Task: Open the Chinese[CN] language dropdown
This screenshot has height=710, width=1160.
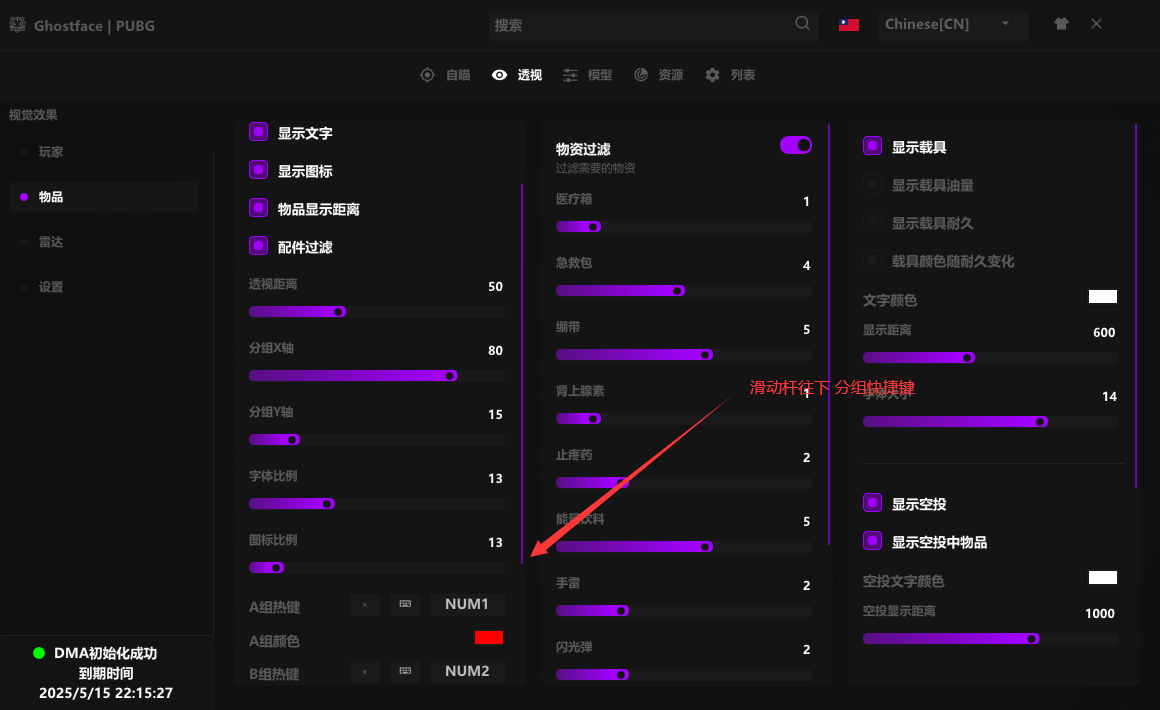Action: pyautogui.click(x=954, y=25)
